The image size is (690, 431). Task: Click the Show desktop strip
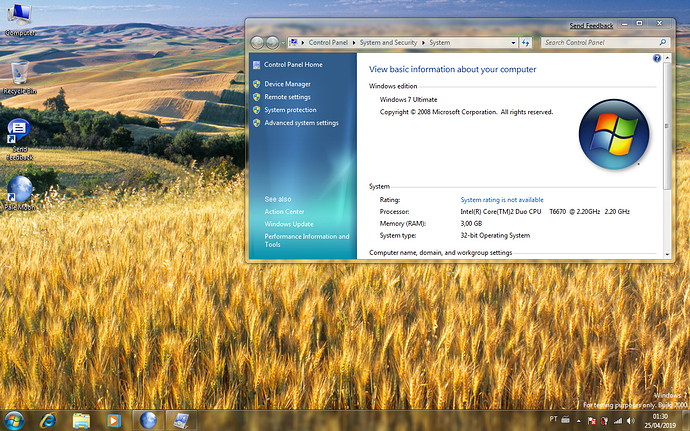[686, 421]
